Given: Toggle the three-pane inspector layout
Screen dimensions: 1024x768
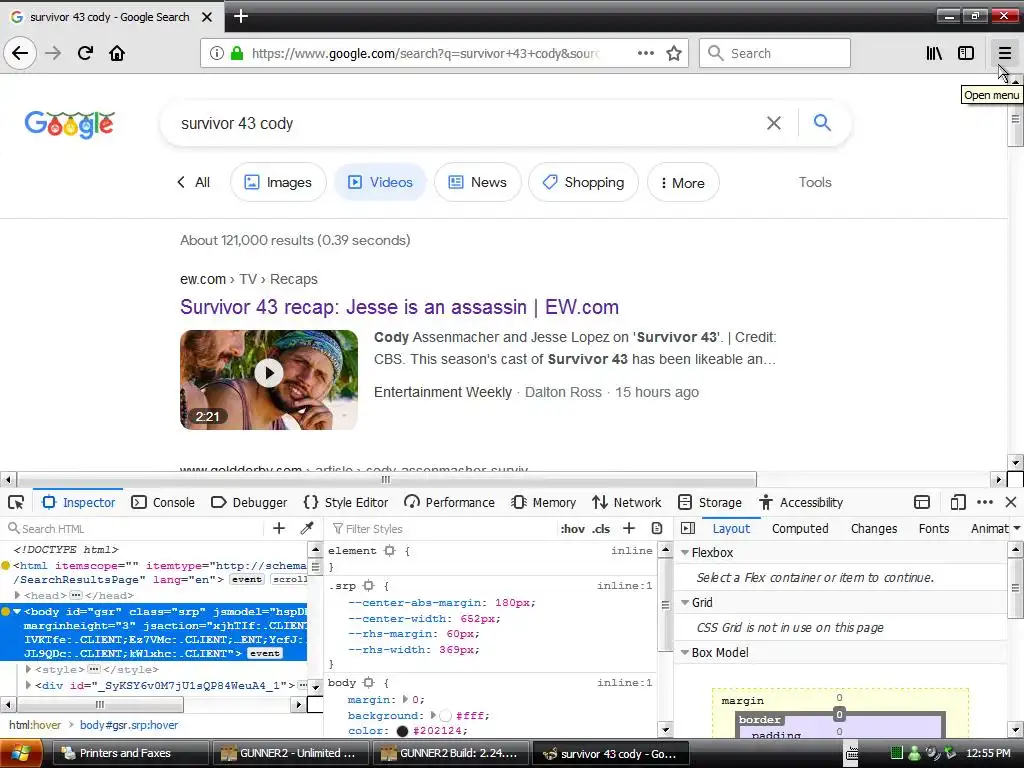Looking at the screenshot, I should [x=688, y=528].
